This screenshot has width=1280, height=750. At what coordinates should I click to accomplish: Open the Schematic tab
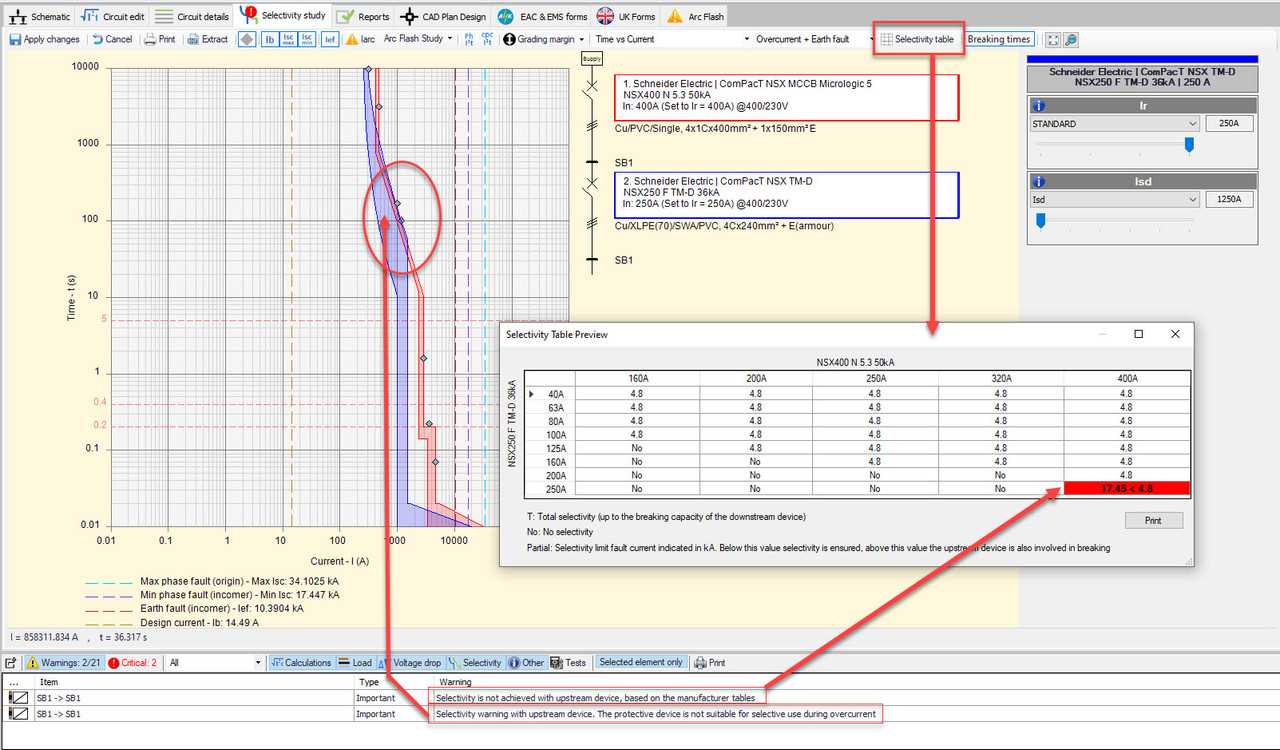point(40,16)
